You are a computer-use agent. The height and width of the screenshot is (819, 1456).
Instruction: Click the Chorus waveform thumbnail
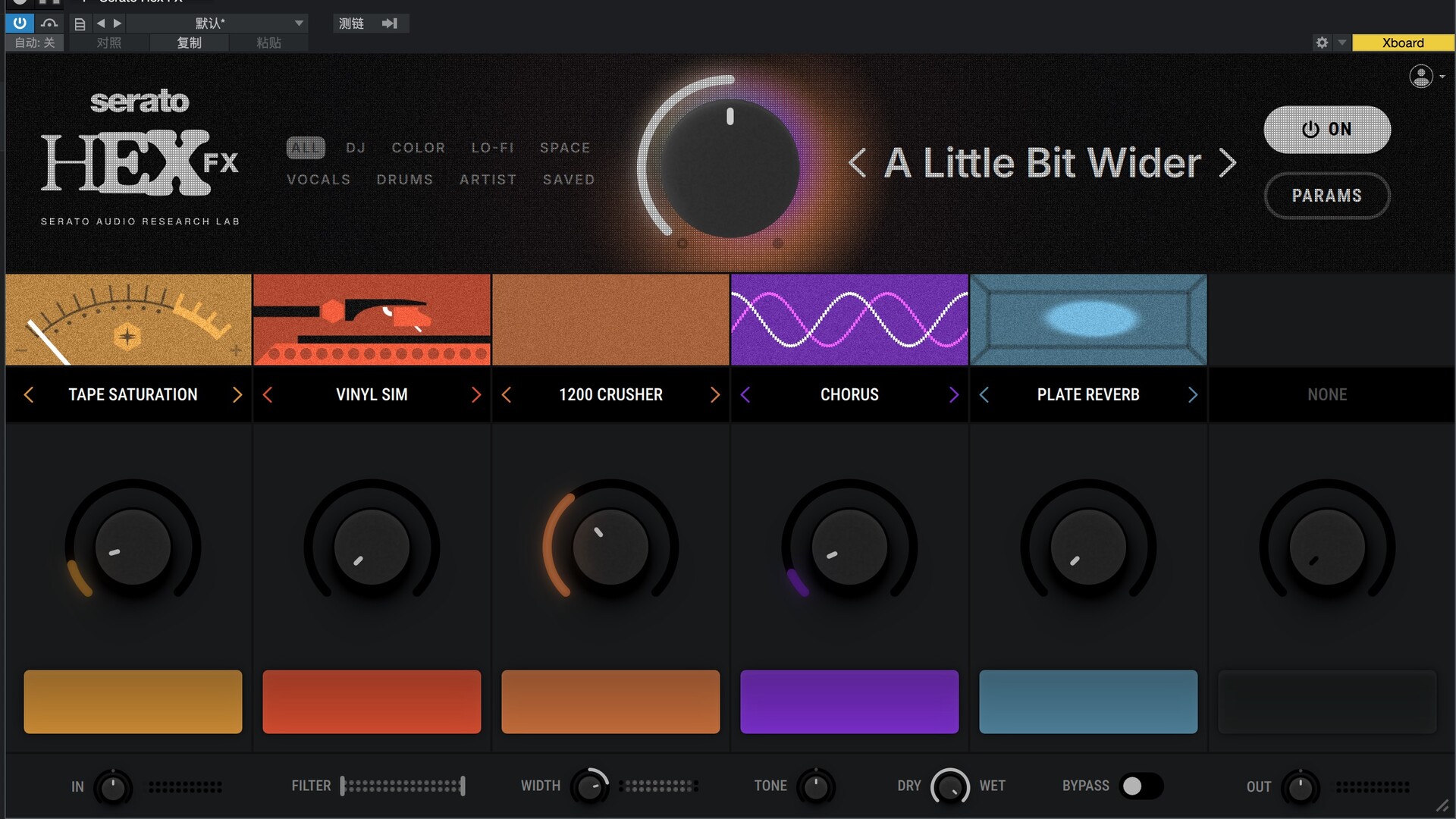pyautogui.click(x=849, y=319)
